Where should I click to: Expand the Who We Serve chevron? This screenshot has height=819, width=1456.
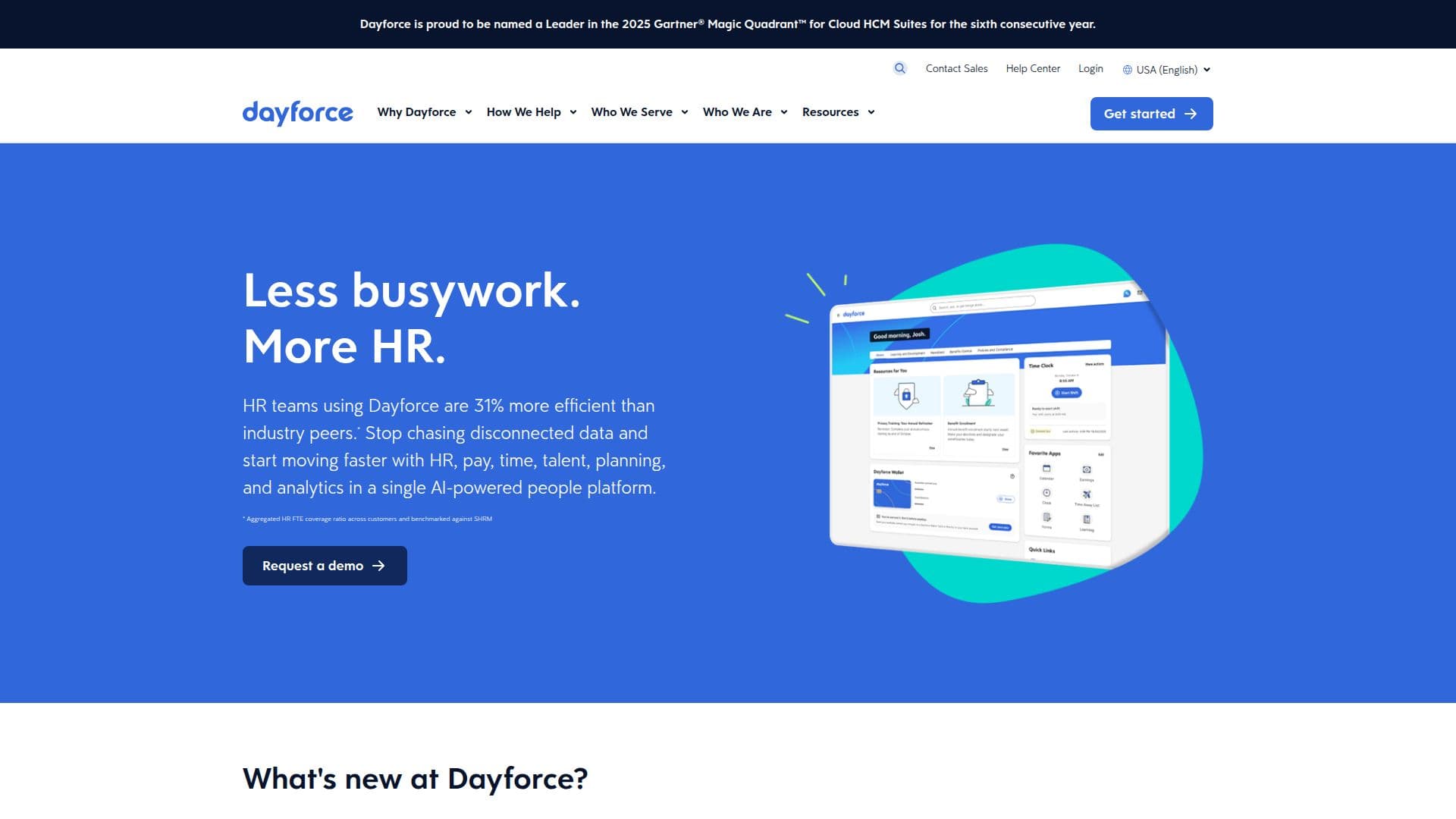click(685, 112)
